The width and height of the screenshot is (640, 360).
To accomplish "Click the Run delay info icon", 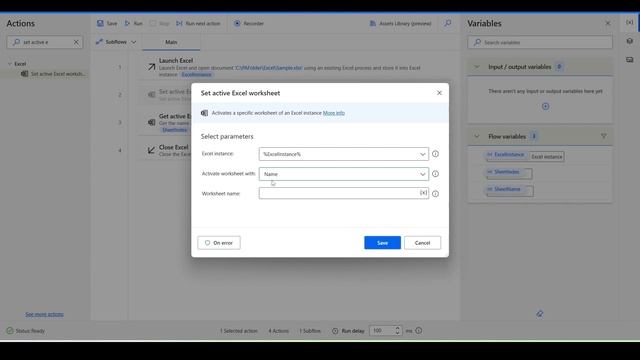I will pyautogui.click(x=418, y=331).
